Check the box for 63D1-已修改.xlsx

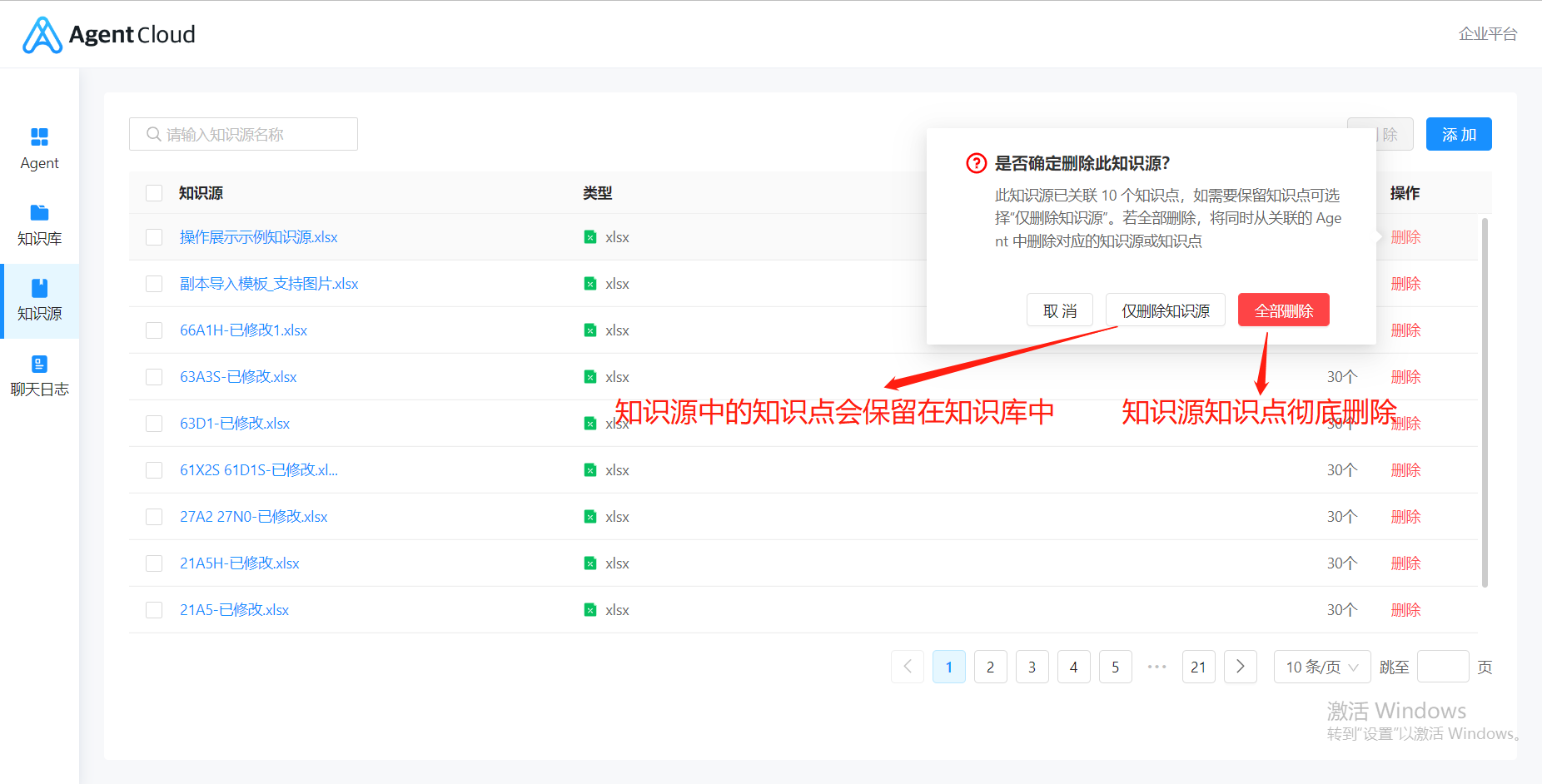click(x=154, y=424)
